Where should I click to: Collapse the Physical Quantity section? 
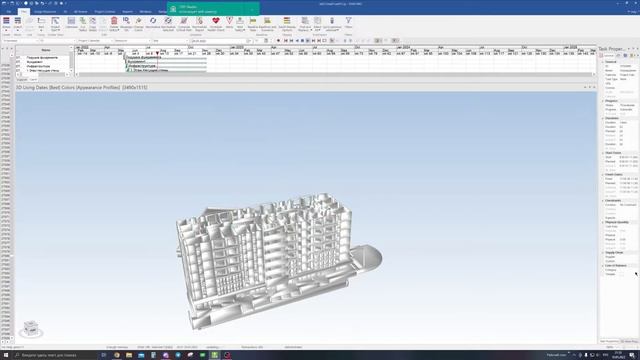point(603,222)
